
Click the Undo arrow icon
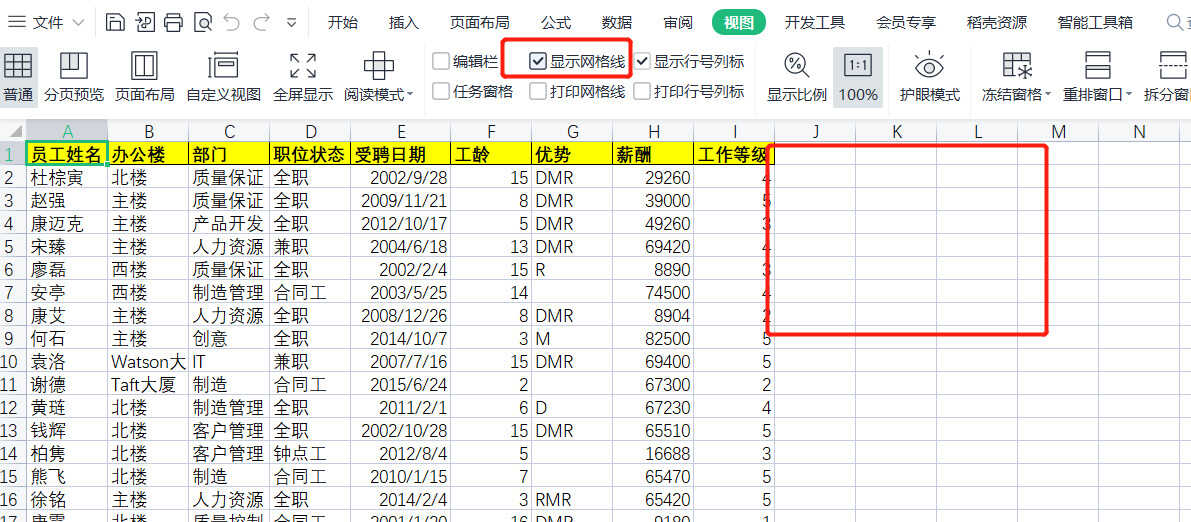point(232,22)
